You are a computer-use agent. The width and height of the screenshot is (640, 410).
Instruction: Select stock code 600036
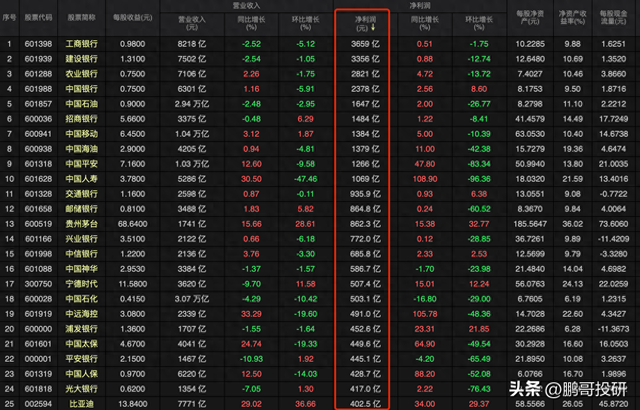tap(38, 119)
